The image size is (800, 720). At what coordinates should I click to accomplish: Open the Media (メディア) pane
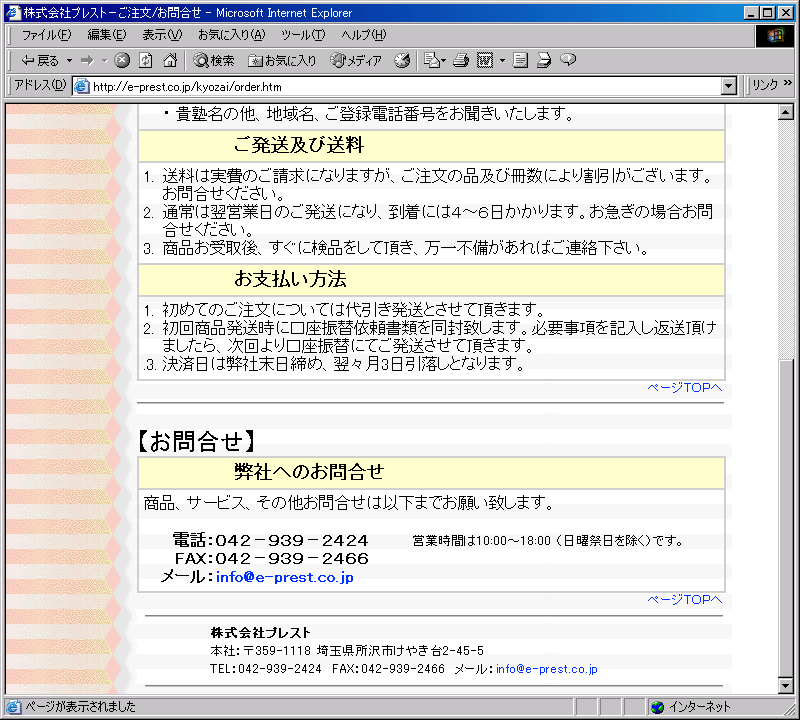(356, 61)
